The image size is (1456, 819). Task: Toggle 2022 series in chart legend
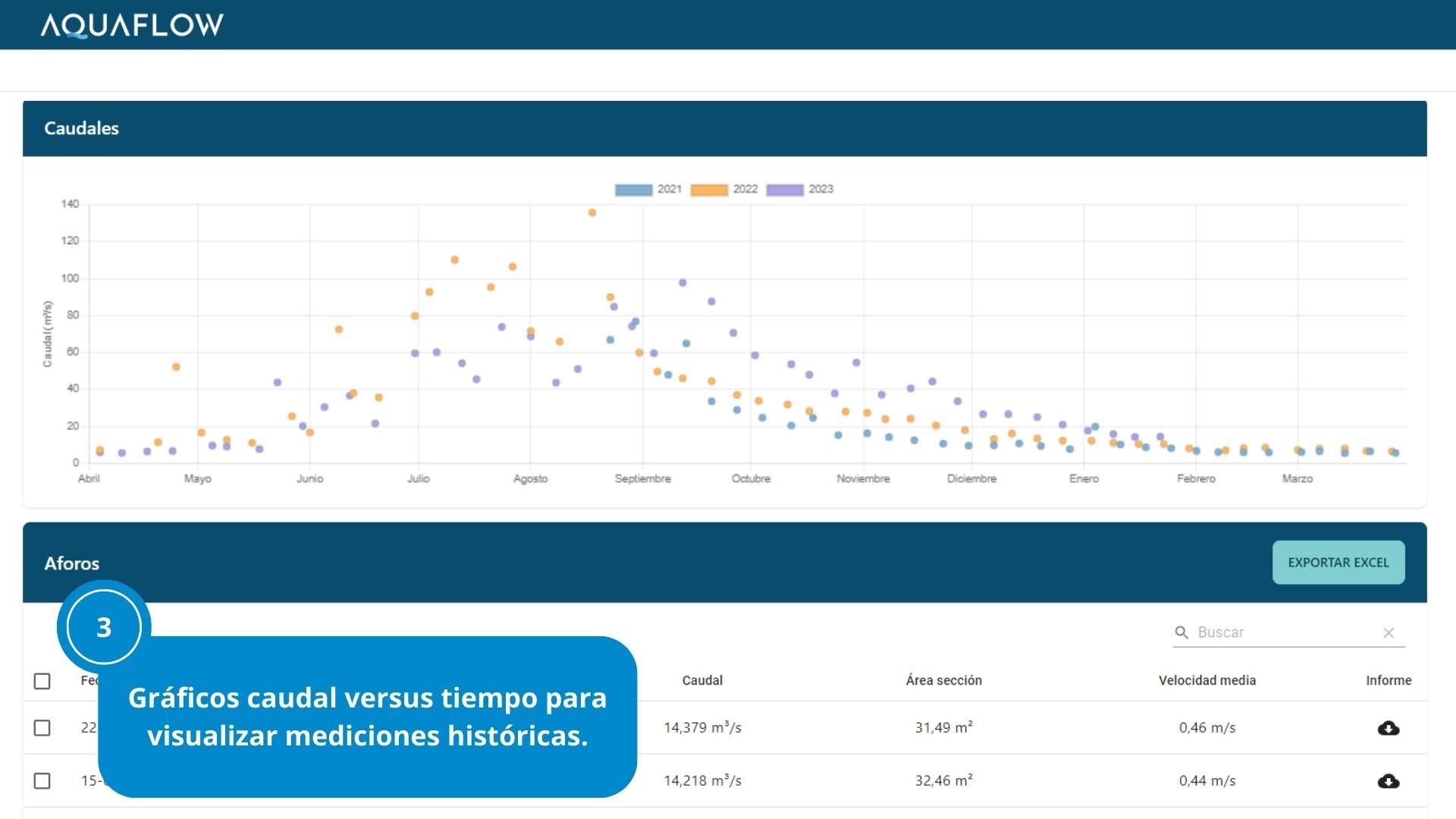click(x=724, y=190)
